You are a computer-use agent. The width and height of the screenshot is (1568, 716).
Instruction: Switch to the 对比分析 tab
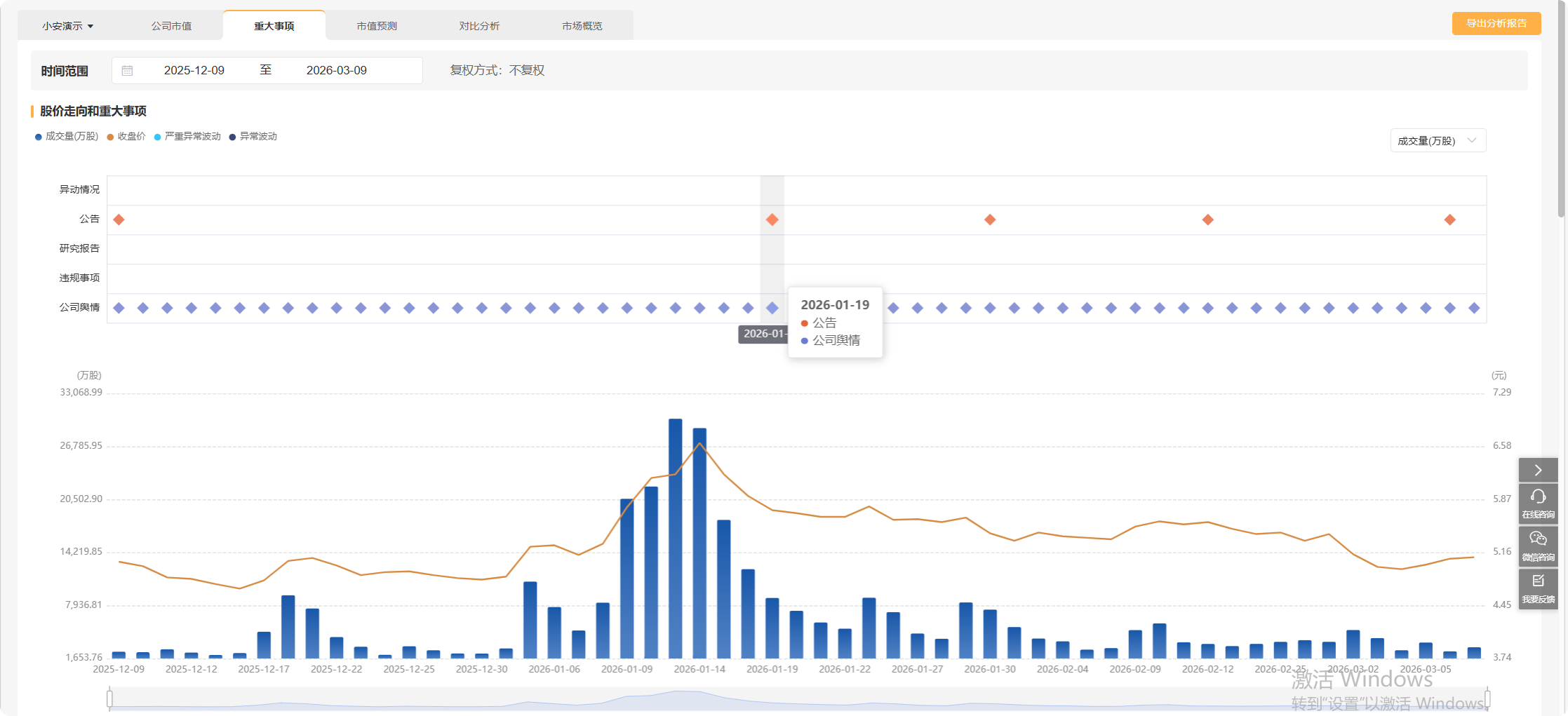coord(479,26)
